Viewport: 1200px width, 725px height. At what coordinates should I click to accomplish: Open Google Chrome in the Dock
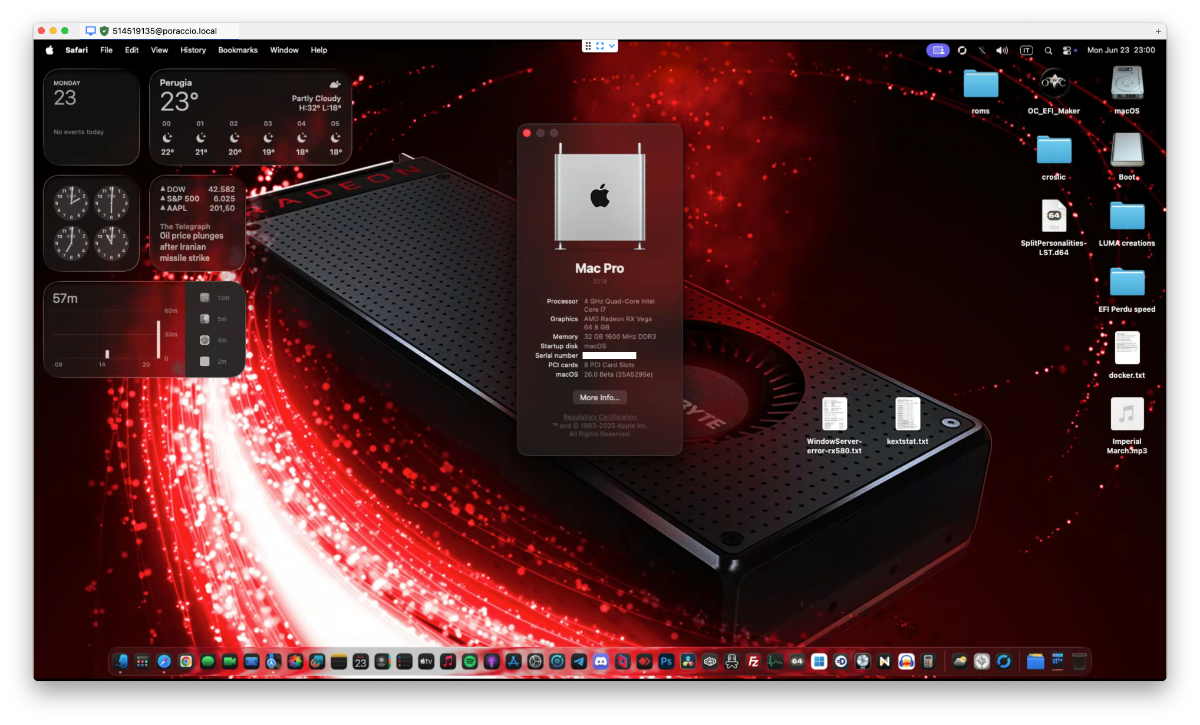point(186,661)
